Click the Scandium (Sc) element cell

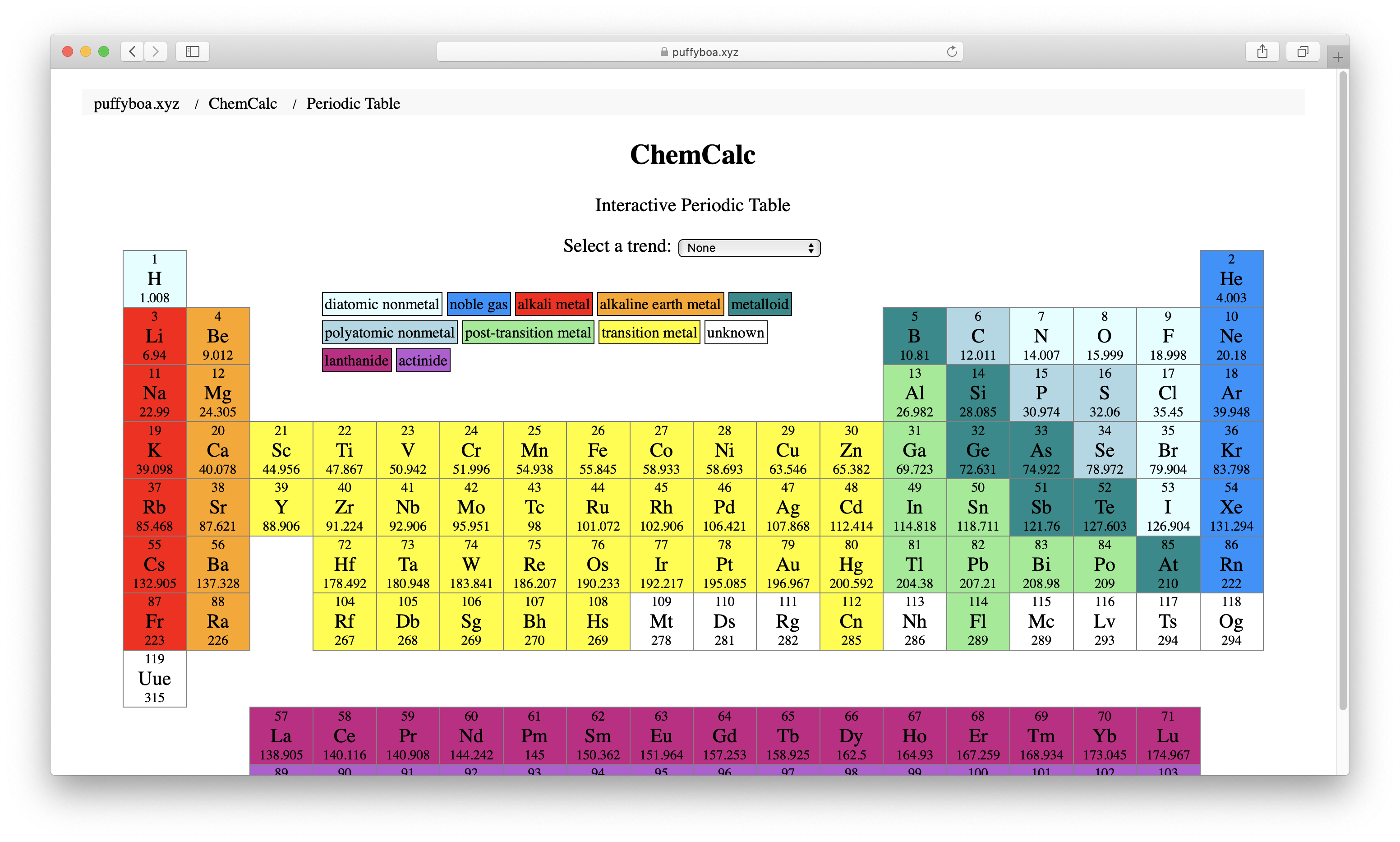click(281, 450)
